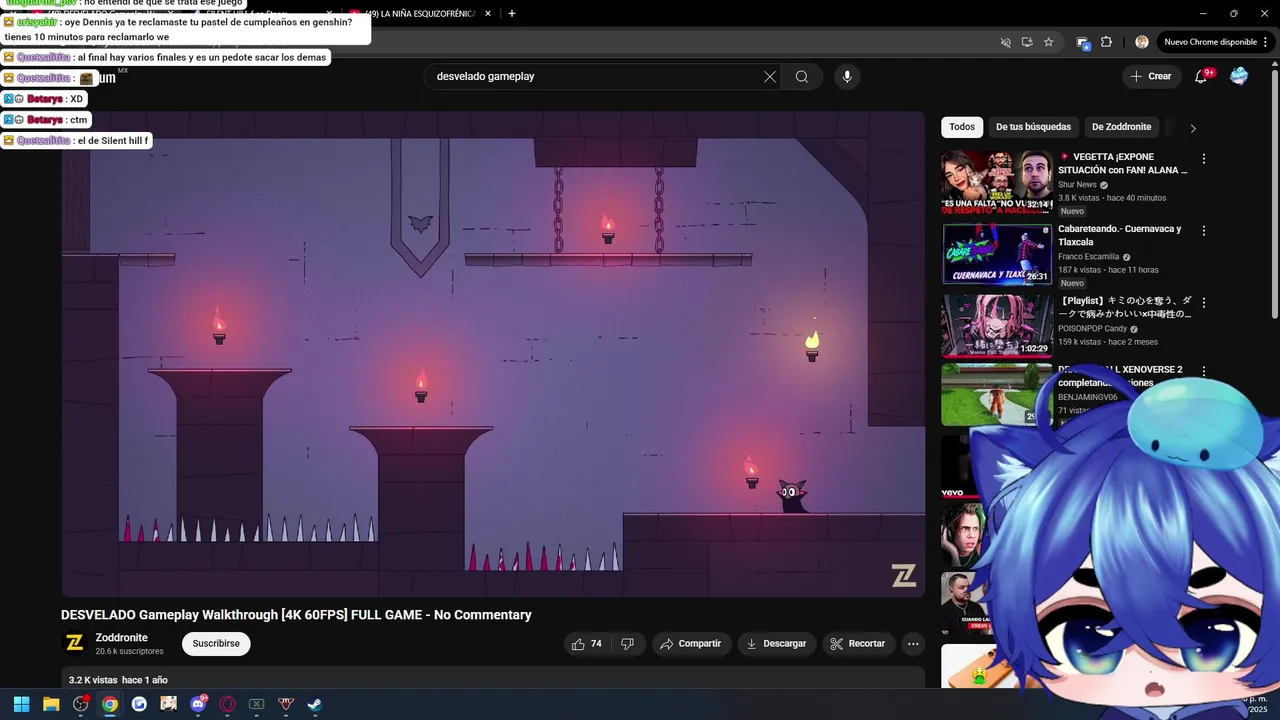Open the Zoddronite channel name link
The image size is (1280, 720).
point(121,638)
